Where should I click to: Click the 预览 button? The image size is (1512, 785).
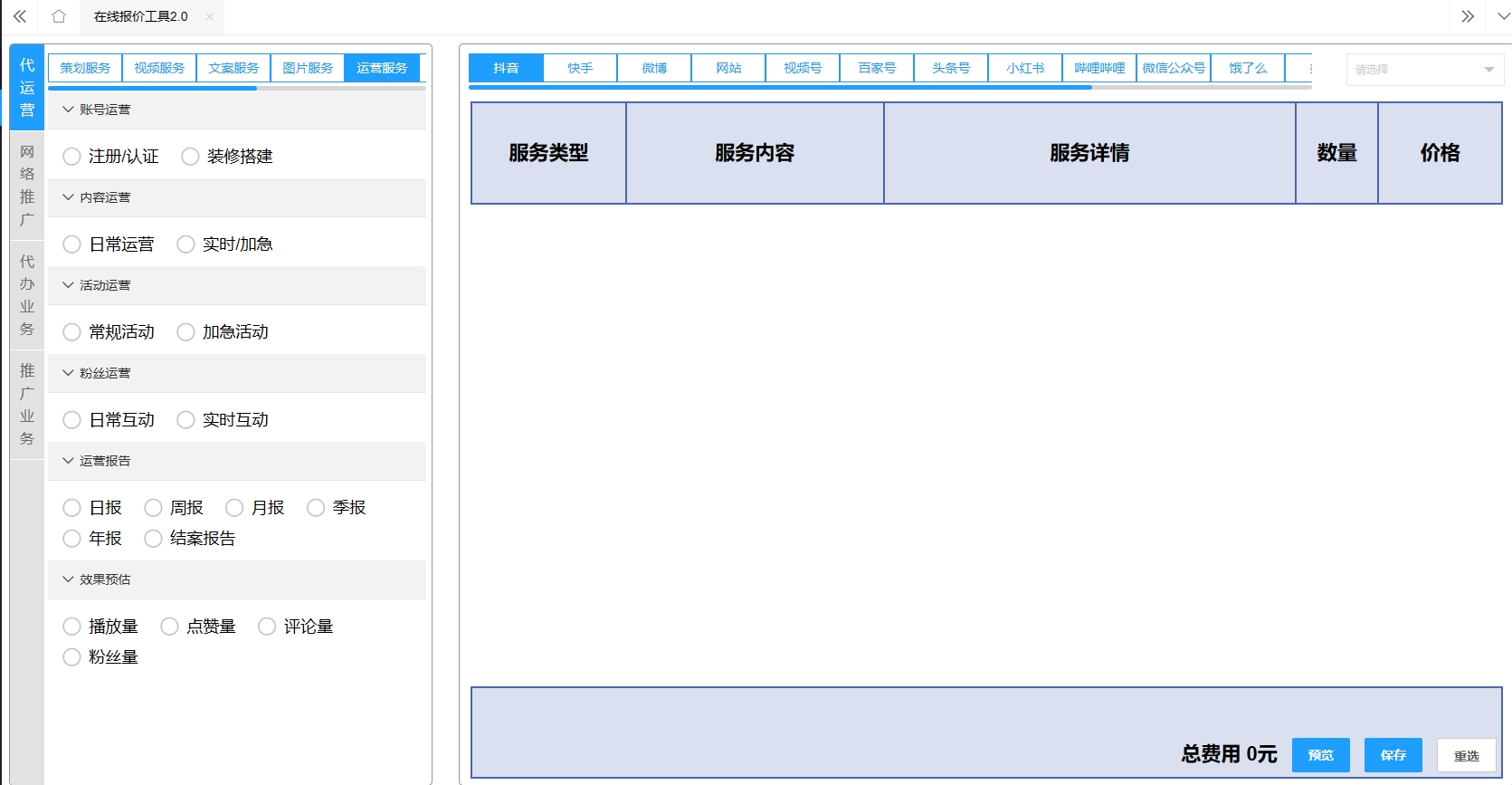[1320, 755]
